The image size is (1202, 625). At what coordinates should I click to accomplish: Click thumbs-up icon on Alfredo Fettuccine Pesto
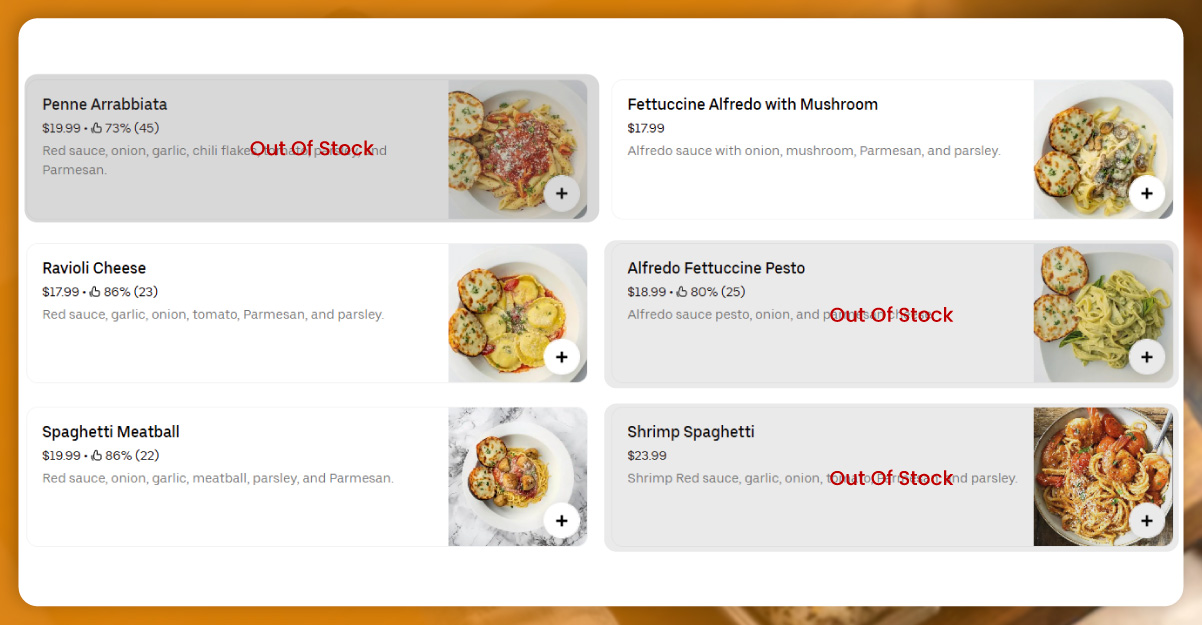tap(682, 292)
